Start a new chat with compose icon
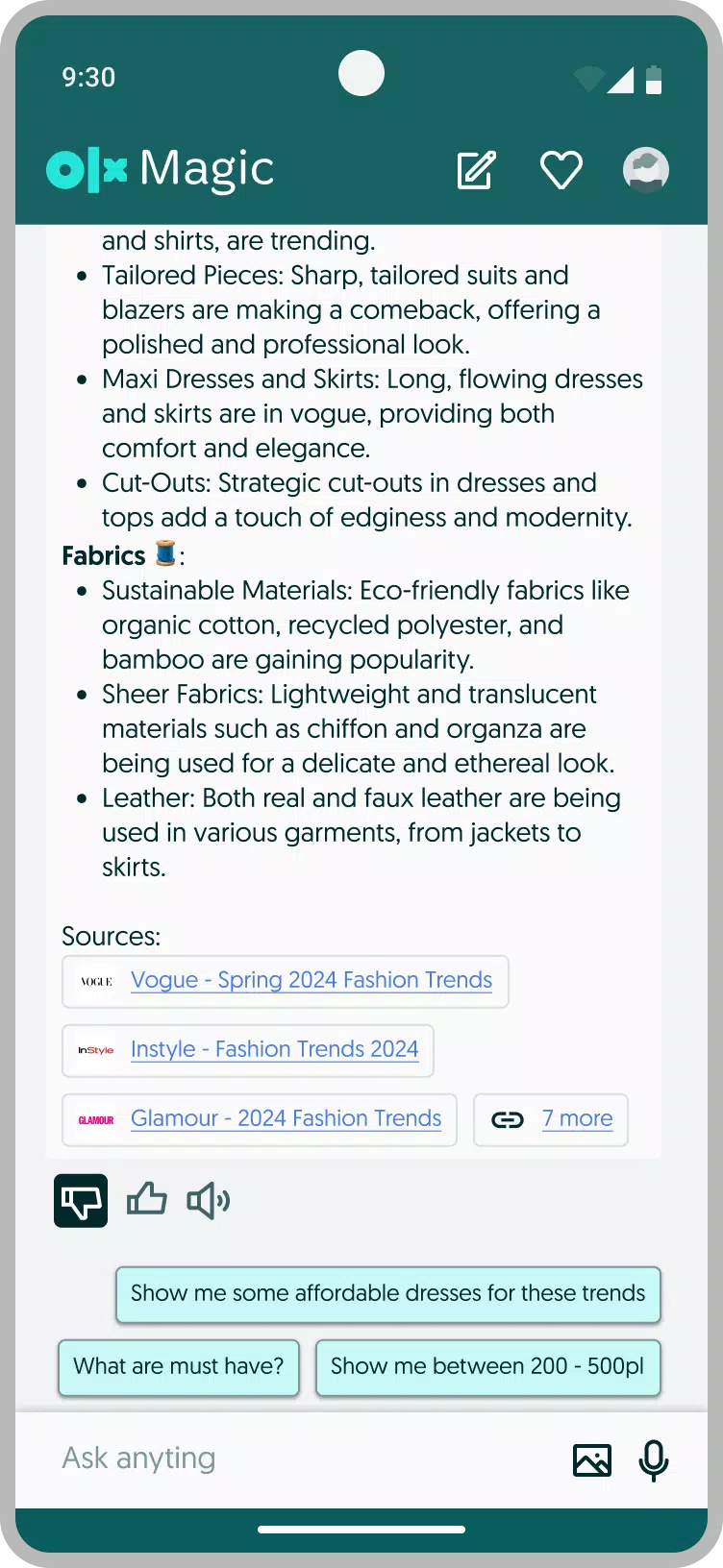The image size is (723, 1568). point(476,170)
